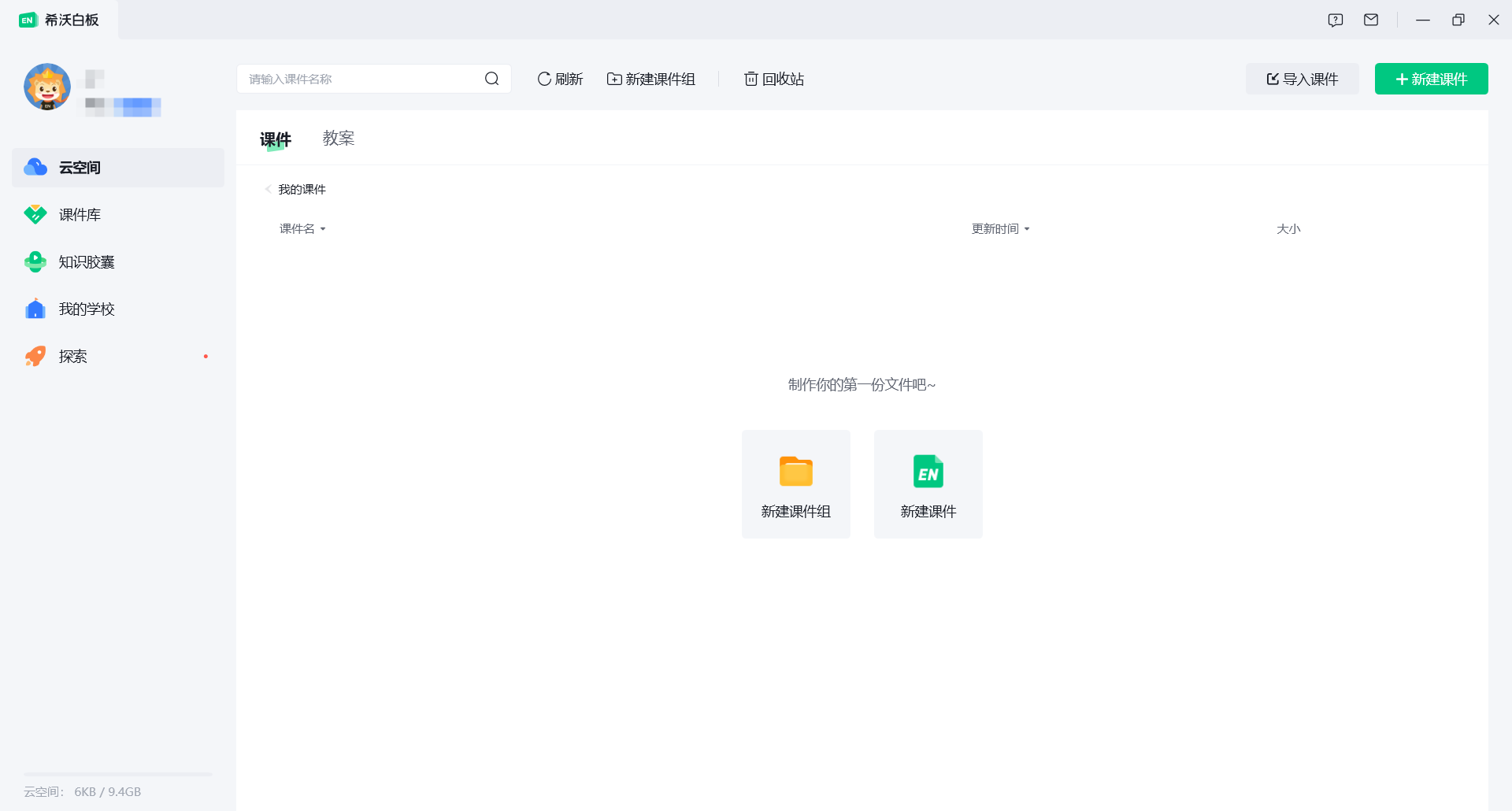Open the help question mark icon
This screenshot has width=1512, height=811.
tap(1336, 20)
